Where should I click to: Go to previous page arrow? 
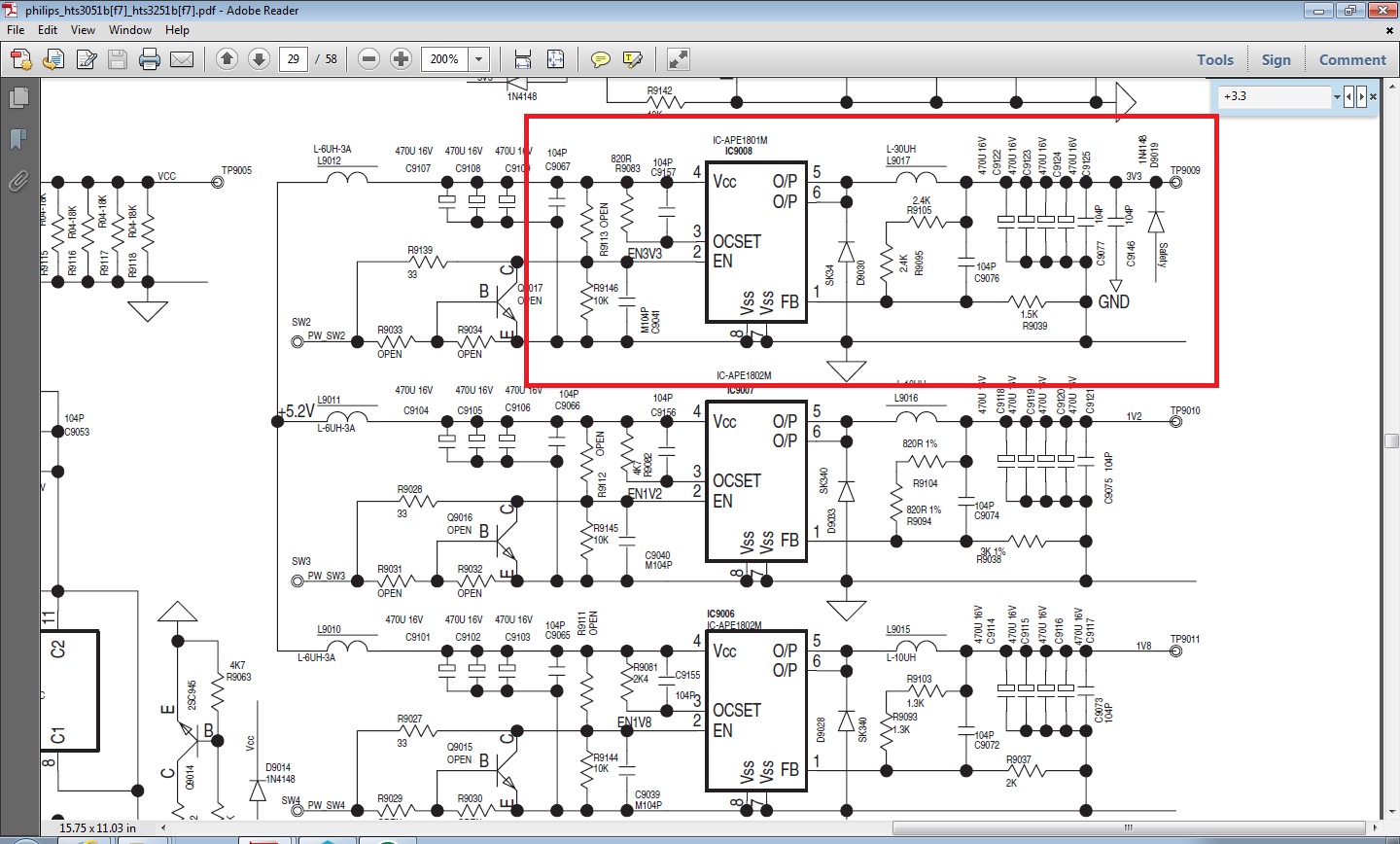[227, 59]
